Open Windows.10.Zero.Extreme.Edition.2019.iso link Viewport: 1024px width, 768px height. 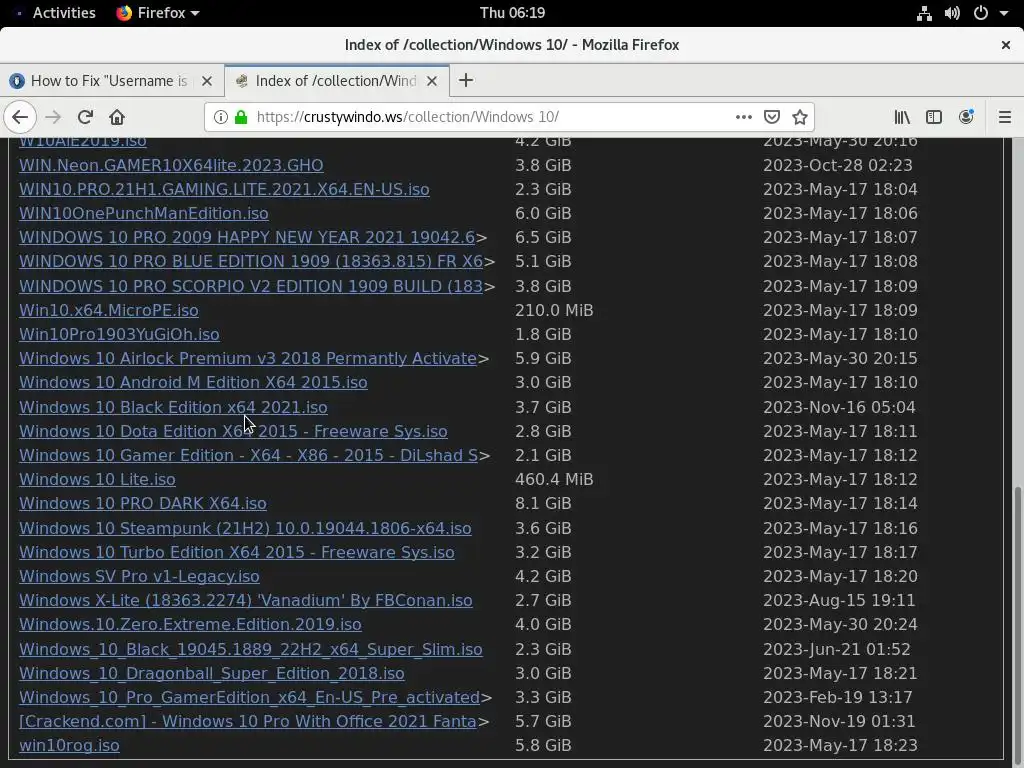tap(190, 624)
